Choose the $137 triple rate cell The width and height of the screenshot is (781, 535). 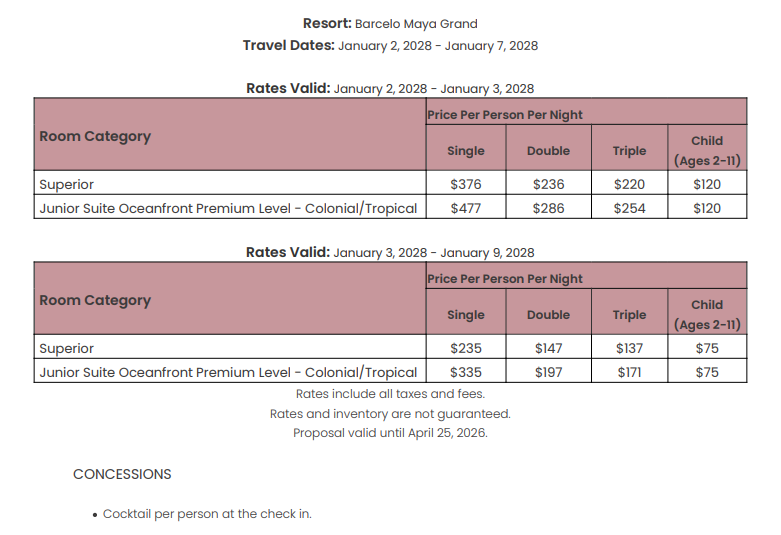point(629,348)
